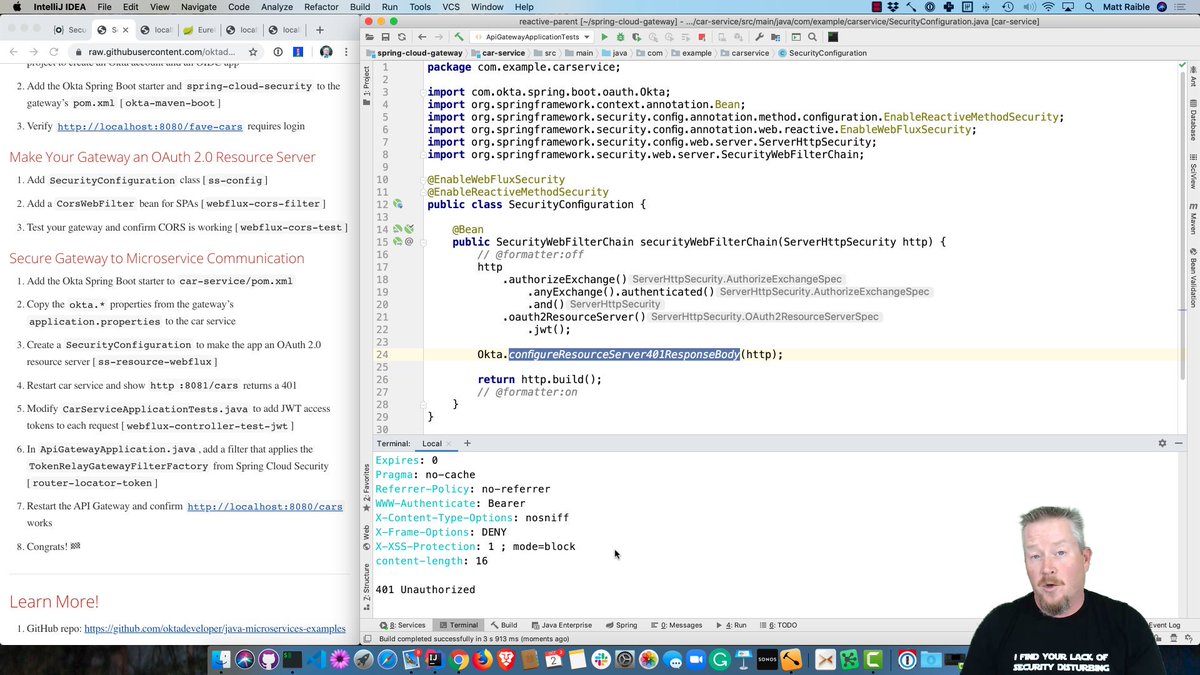Open the java-microservices-examples GitHub repo link
This screenshot has height=675, width=1200.
[215, 628]
